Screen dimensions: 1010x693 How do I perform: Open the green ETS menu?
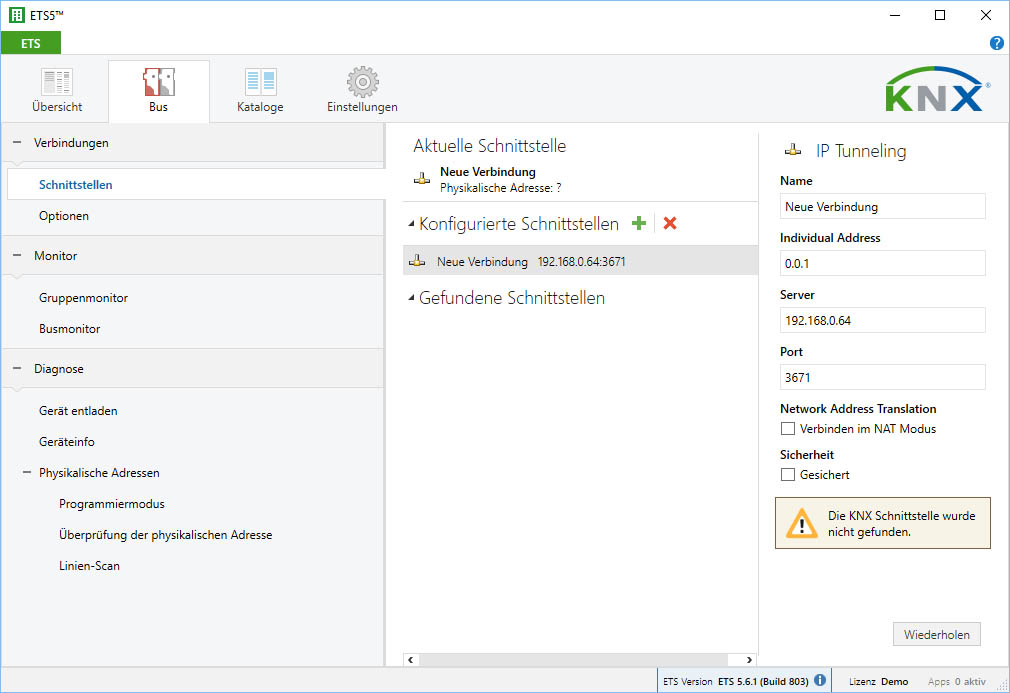point(31,43)
